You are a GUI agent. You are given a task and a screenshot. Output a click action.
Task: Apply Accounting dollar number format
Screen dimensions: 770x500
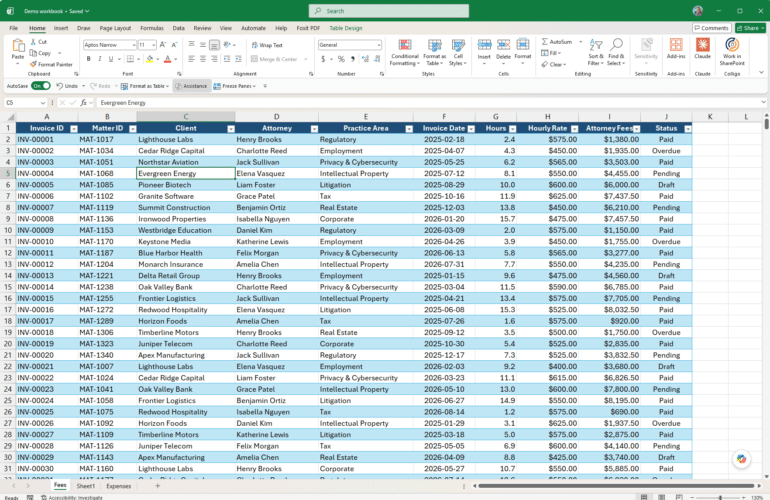tap(323, 59)
